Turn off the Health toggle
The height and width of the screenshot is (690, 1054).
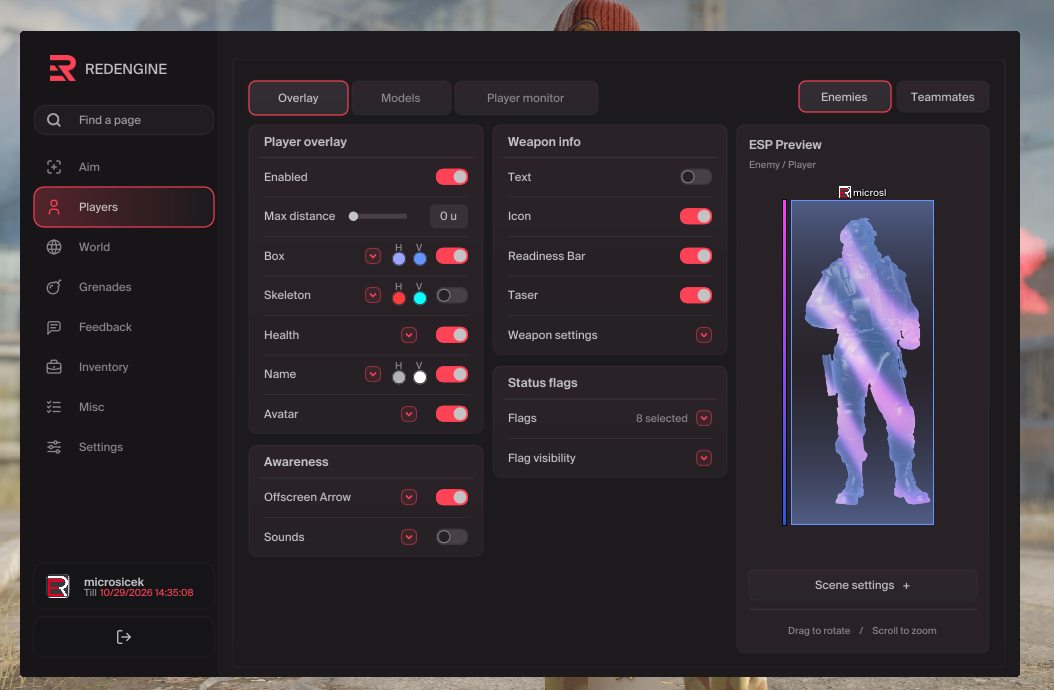click(452, 335)
